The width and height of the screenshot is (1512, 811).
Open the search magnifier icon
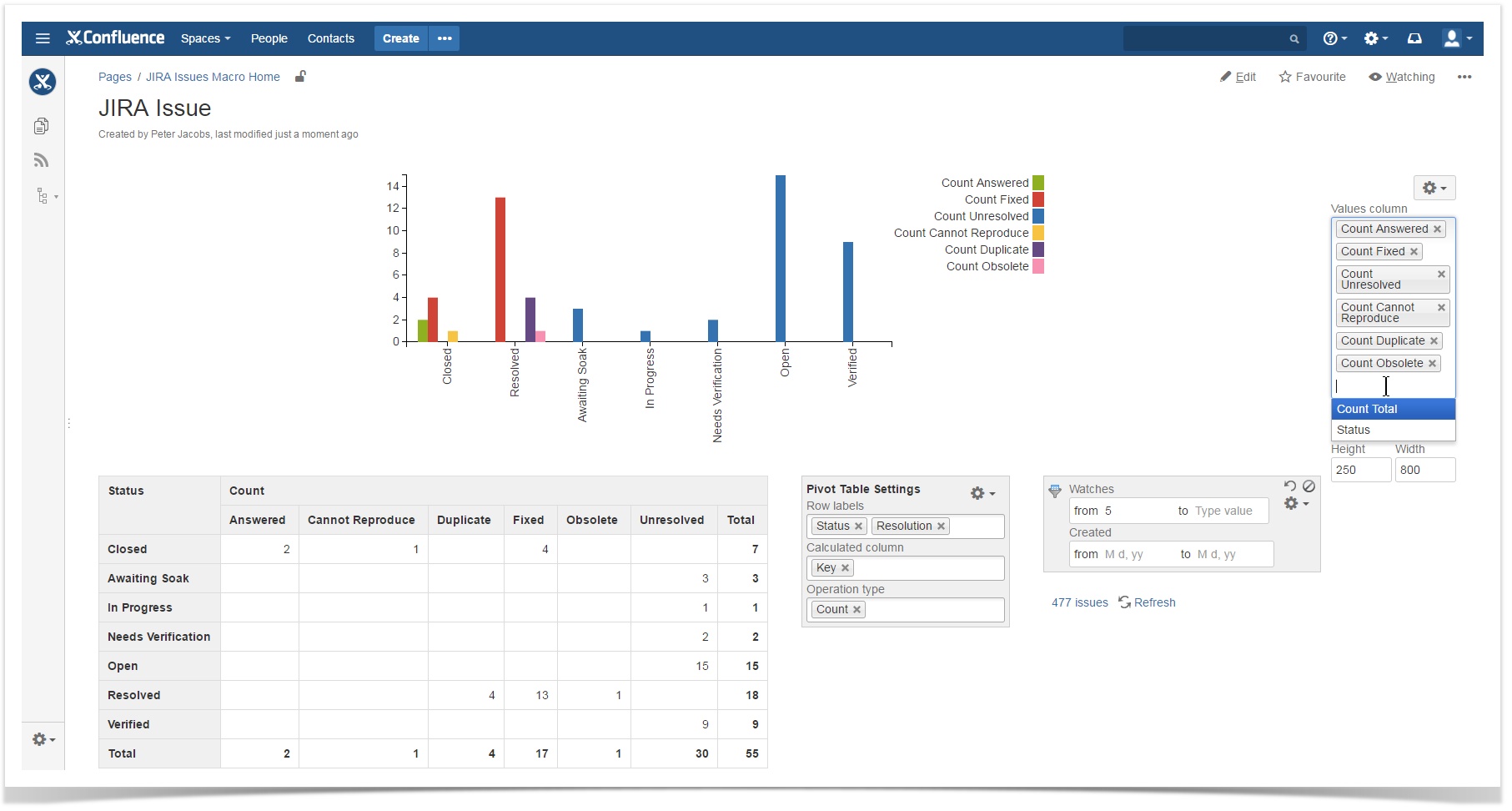1294,38
